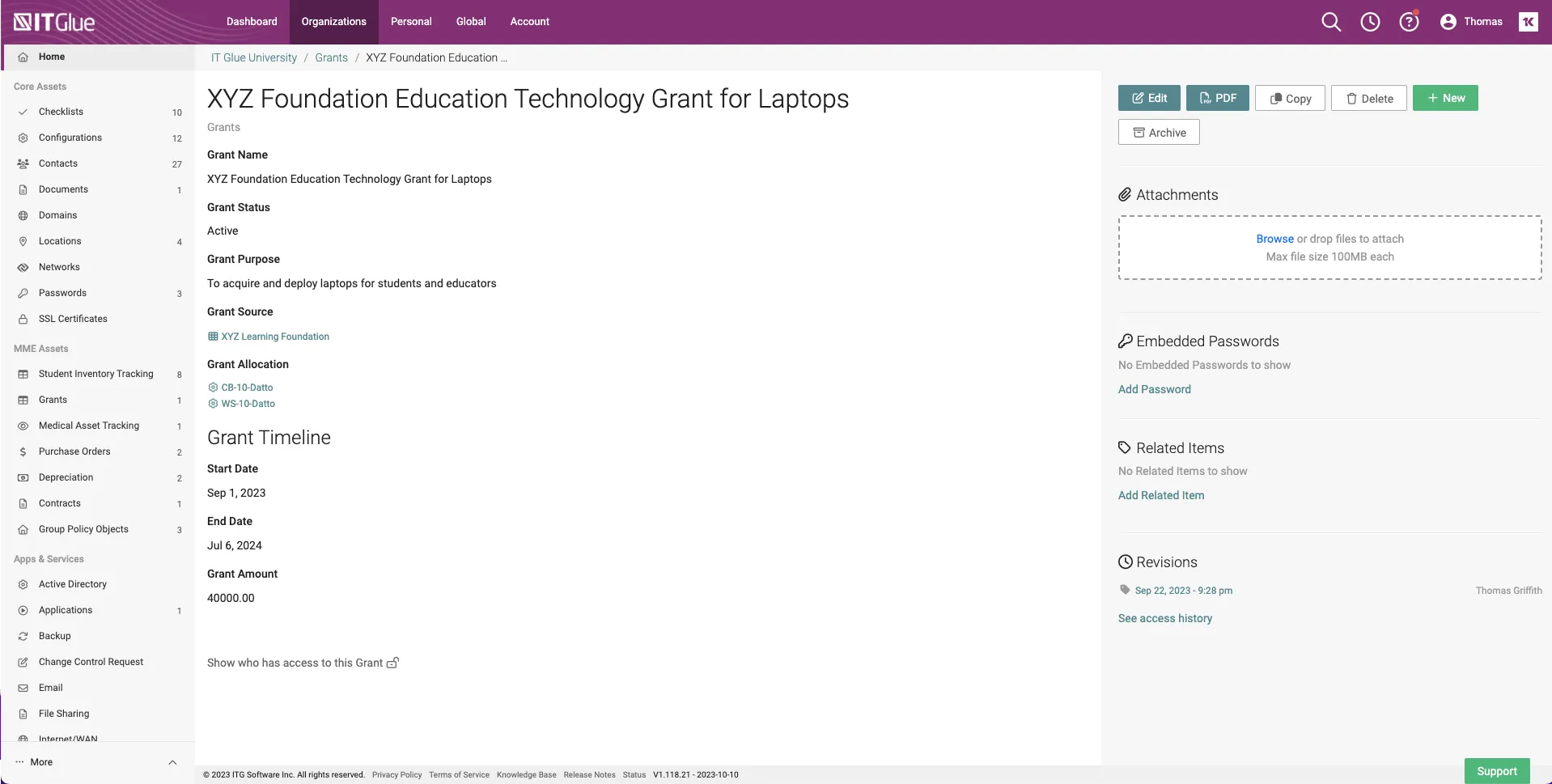Click Browse to attach a file
The image size is (1552, 784).
1274,239
